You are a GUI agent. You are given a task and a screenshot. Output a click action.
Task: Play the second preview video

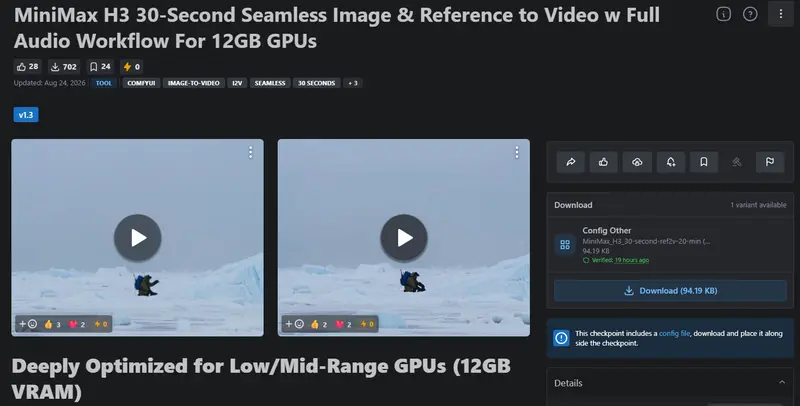(404, 238)
